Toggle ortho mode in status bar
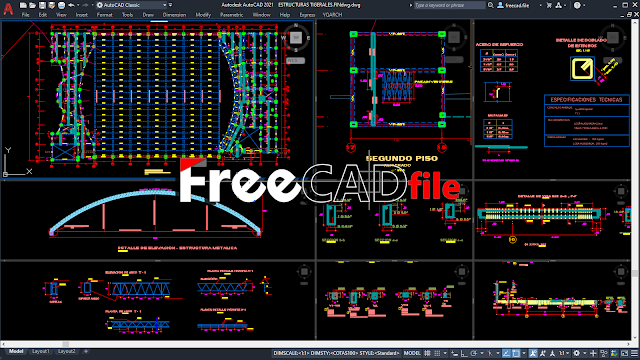This screenshot has height=360, width=640. point(464,353)
